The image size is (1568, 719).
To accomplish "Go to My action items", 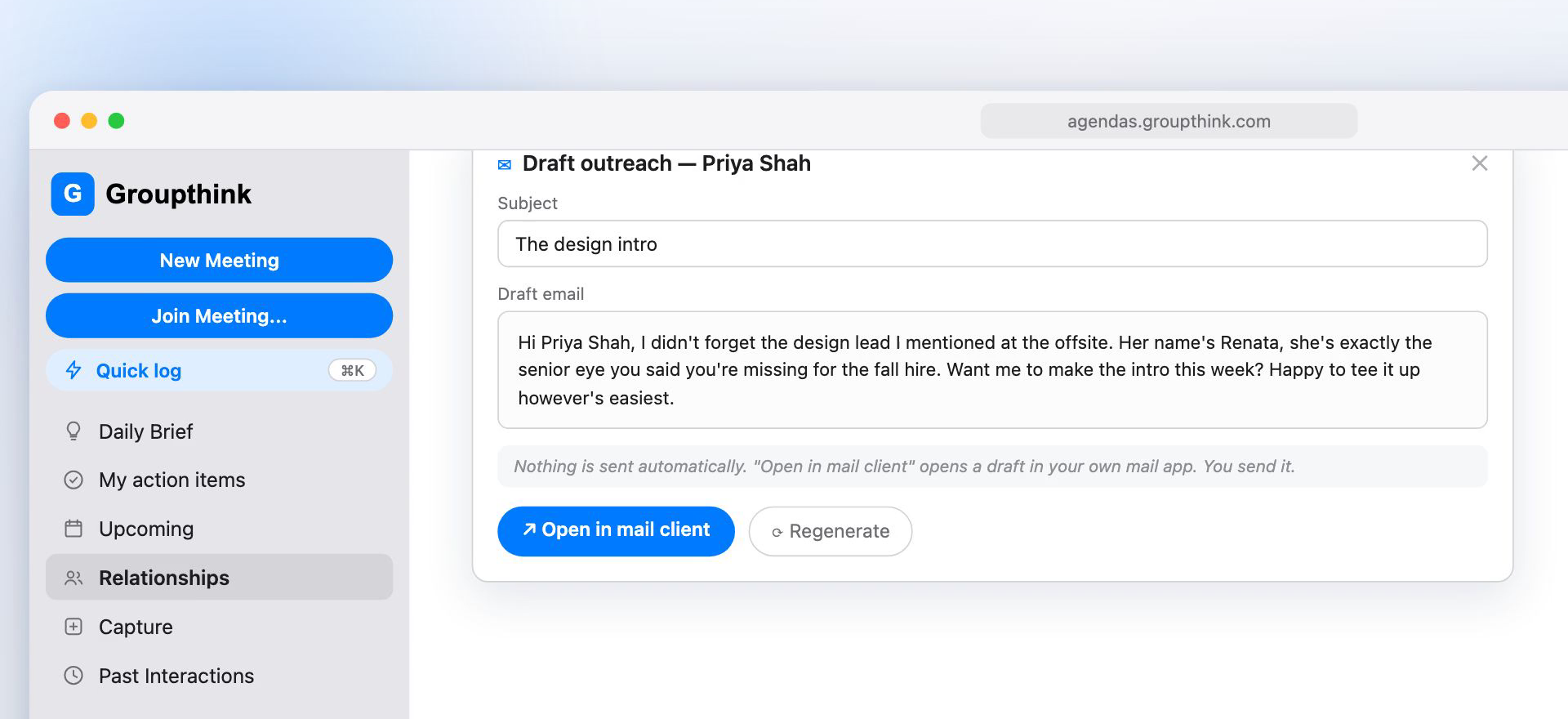I will pyautogui.click(x=219, y=480).
